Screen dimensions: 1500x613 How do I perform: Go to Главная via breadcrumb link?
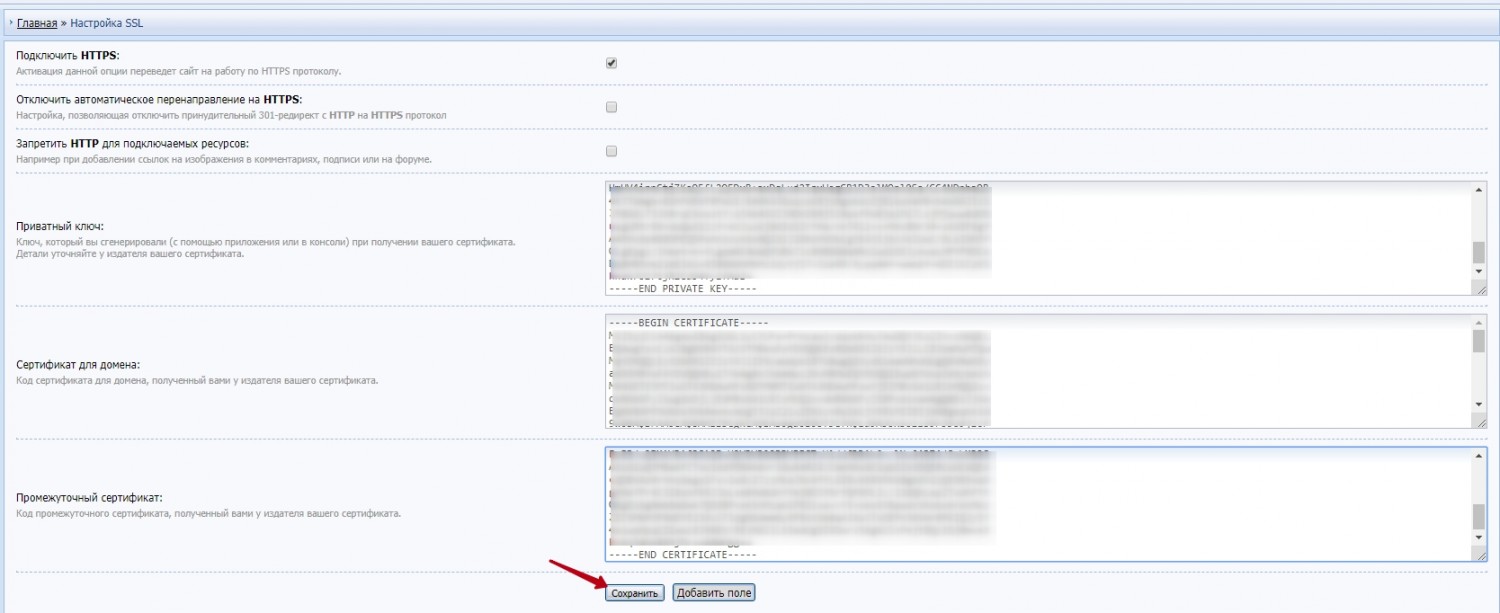pyautogui.click(x=37, y=22)
